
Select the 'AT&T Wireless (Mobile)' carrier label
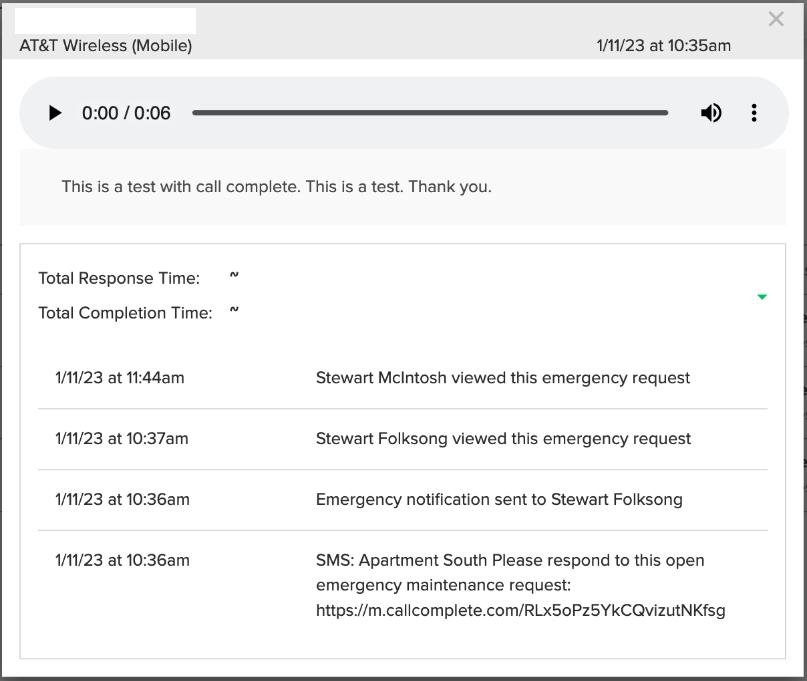[x=106, y=46]
